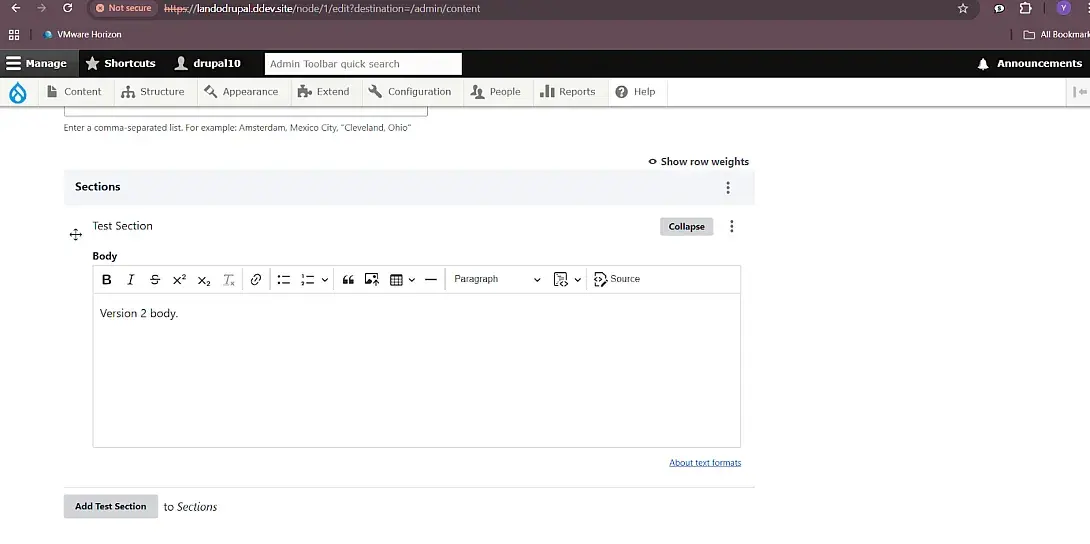Open the Reports admin menu

(568, 92)
